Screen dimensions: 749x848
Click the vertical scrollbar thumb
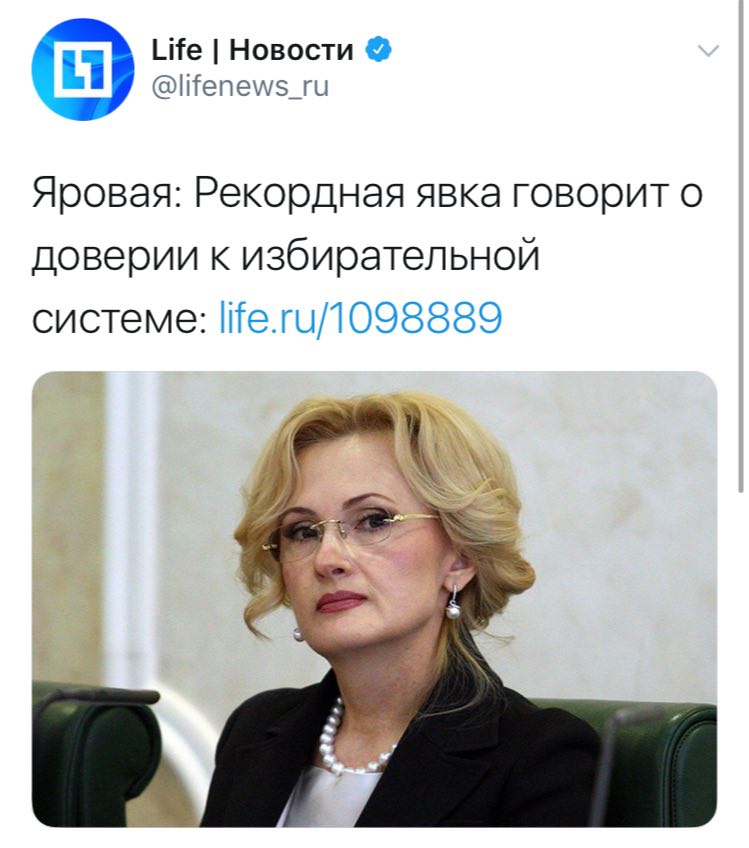point(740,246)
